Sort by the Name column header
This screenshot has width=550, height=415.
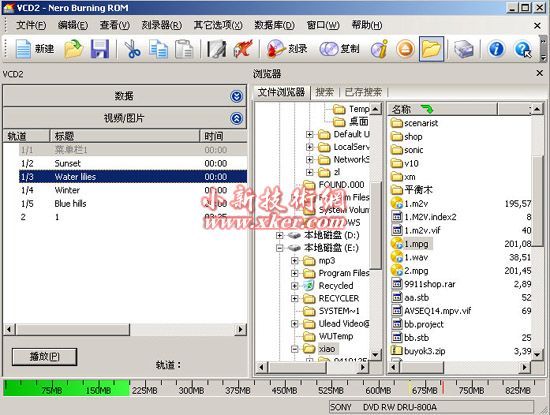click(442, 109)
